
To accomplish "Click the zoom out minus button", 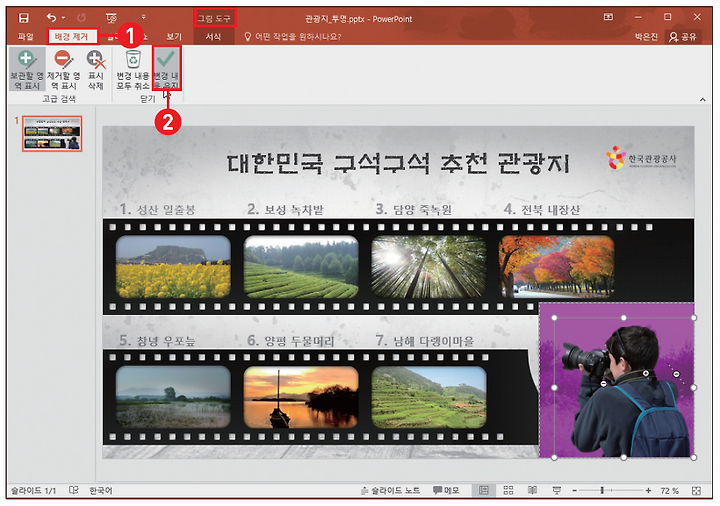I will coord(574,491).
